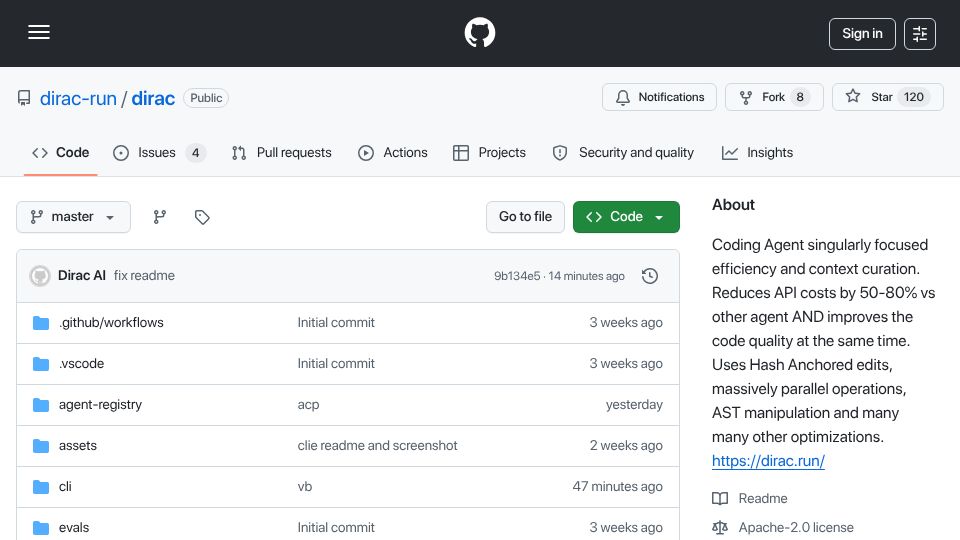Image resolution: width=960 pixels, height=540 pixels.
Task: Open the dirac-run owner link
Action: [78, 99]
